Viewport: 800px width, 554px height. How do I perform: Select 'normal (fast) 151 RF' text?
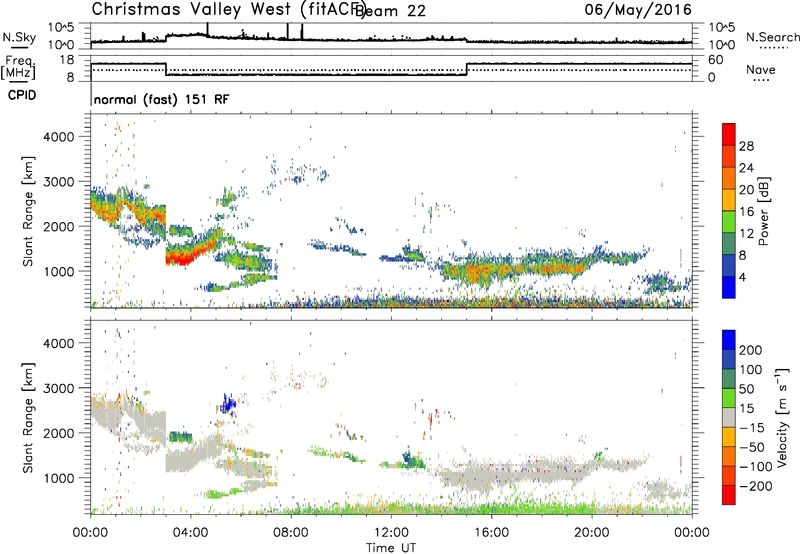(162, 99)
